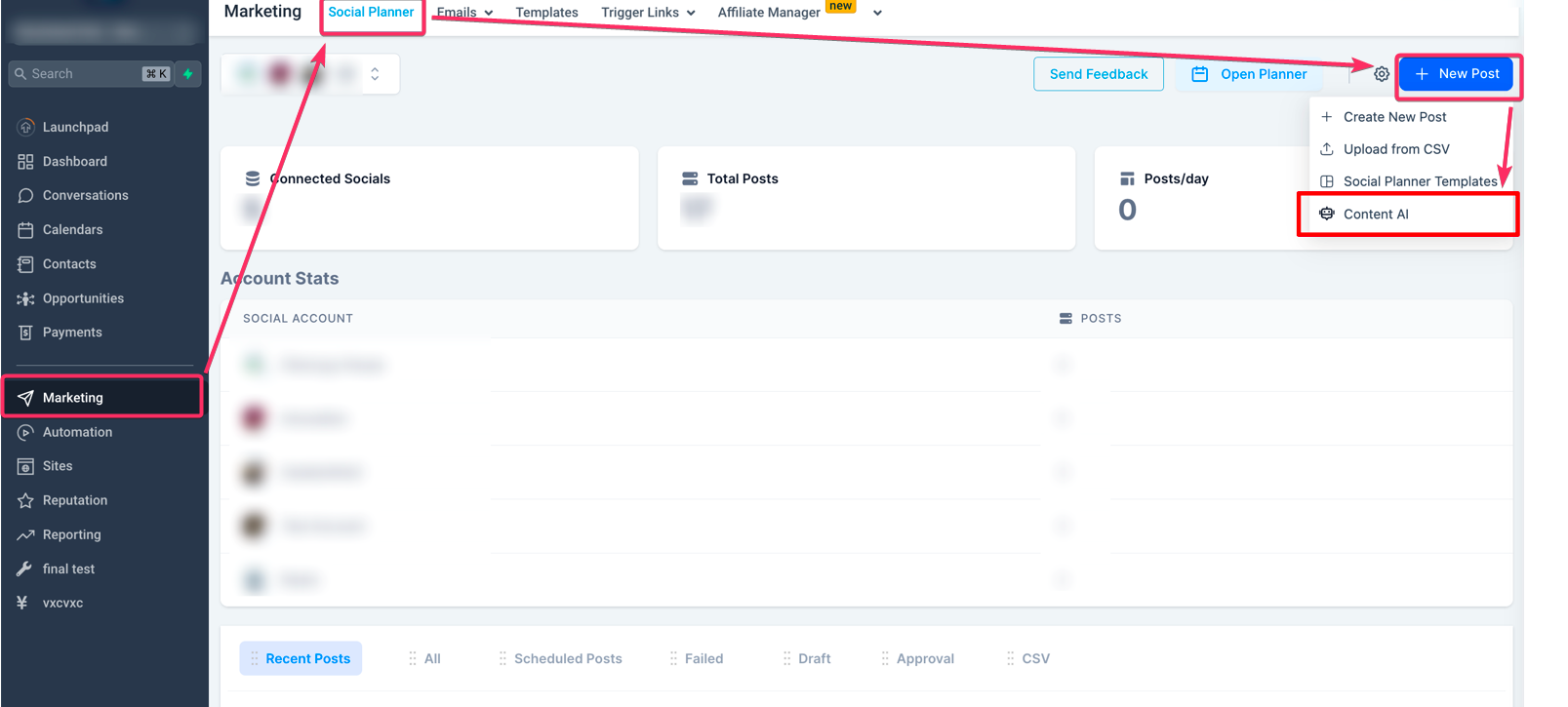1568x707 pixels.
Task: Click the Sites sidebar icon
Action: 25,466
